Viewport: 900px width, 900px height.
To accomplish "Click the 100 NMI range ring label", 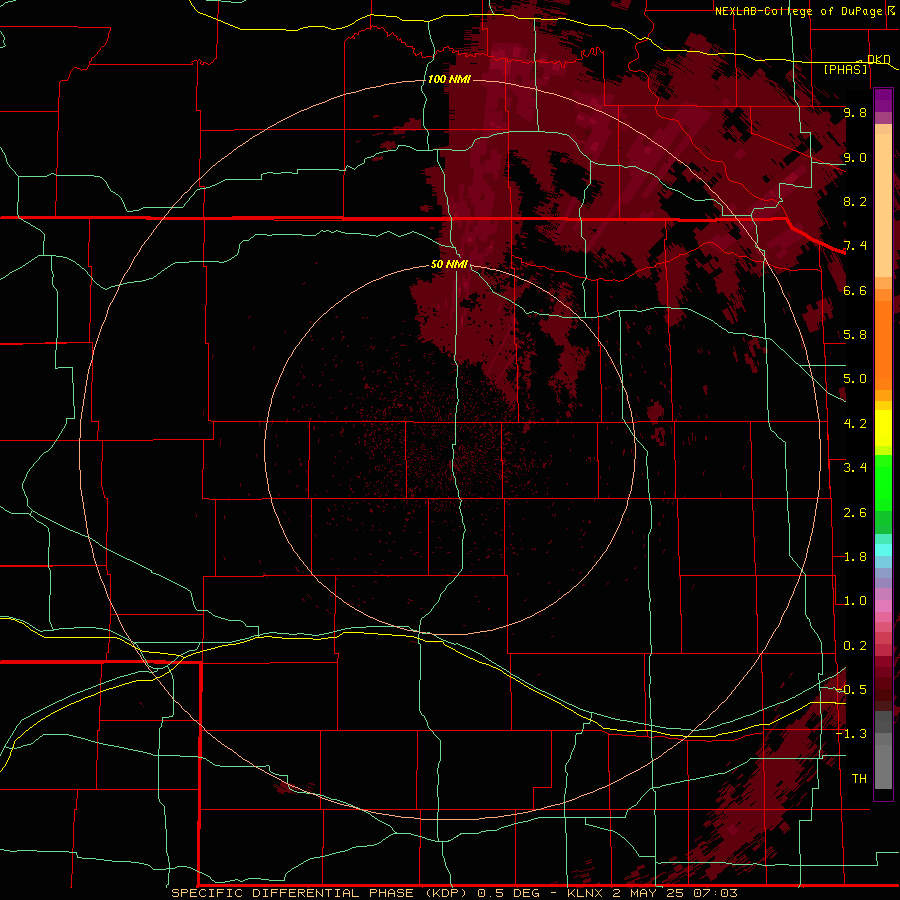I will 449,79.
